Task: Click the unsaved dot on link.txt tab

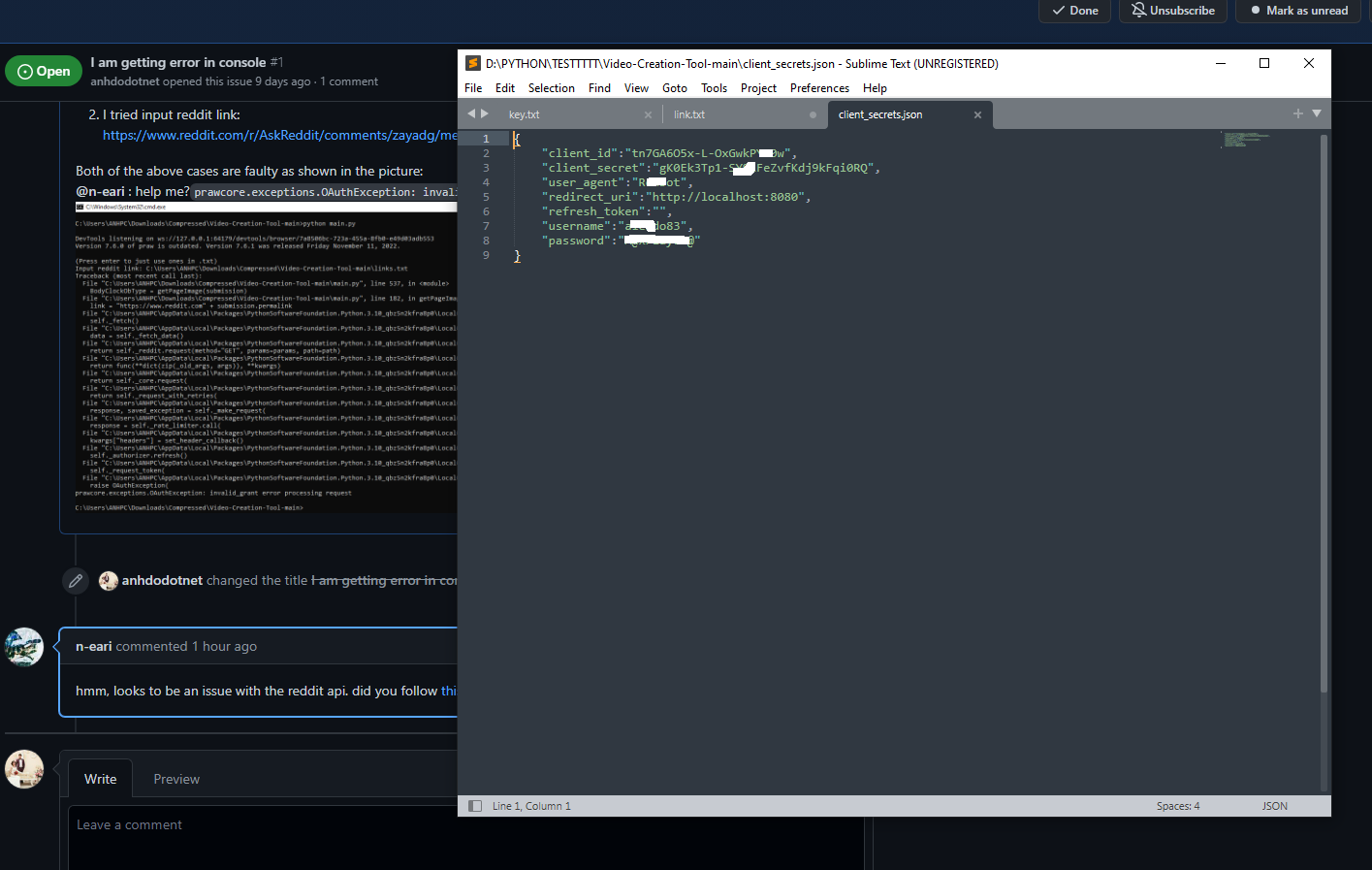Action: (813, 114)
